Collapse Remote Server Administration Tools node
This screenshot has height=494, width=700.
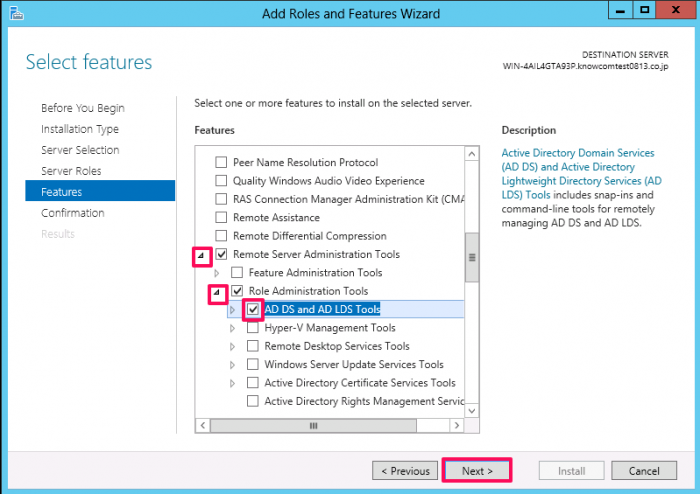[201, 255]
